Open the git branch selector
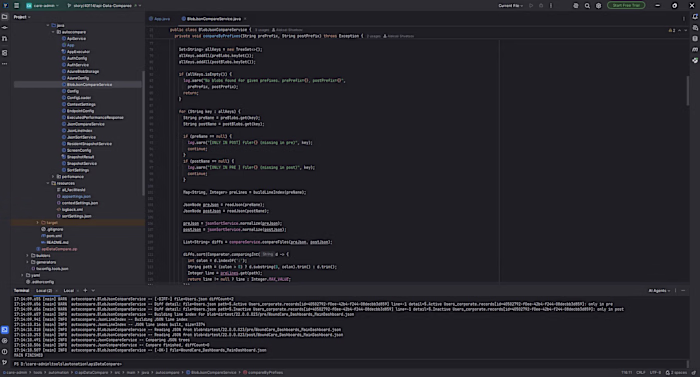This screenshot has width=700, height=377. 104,5
